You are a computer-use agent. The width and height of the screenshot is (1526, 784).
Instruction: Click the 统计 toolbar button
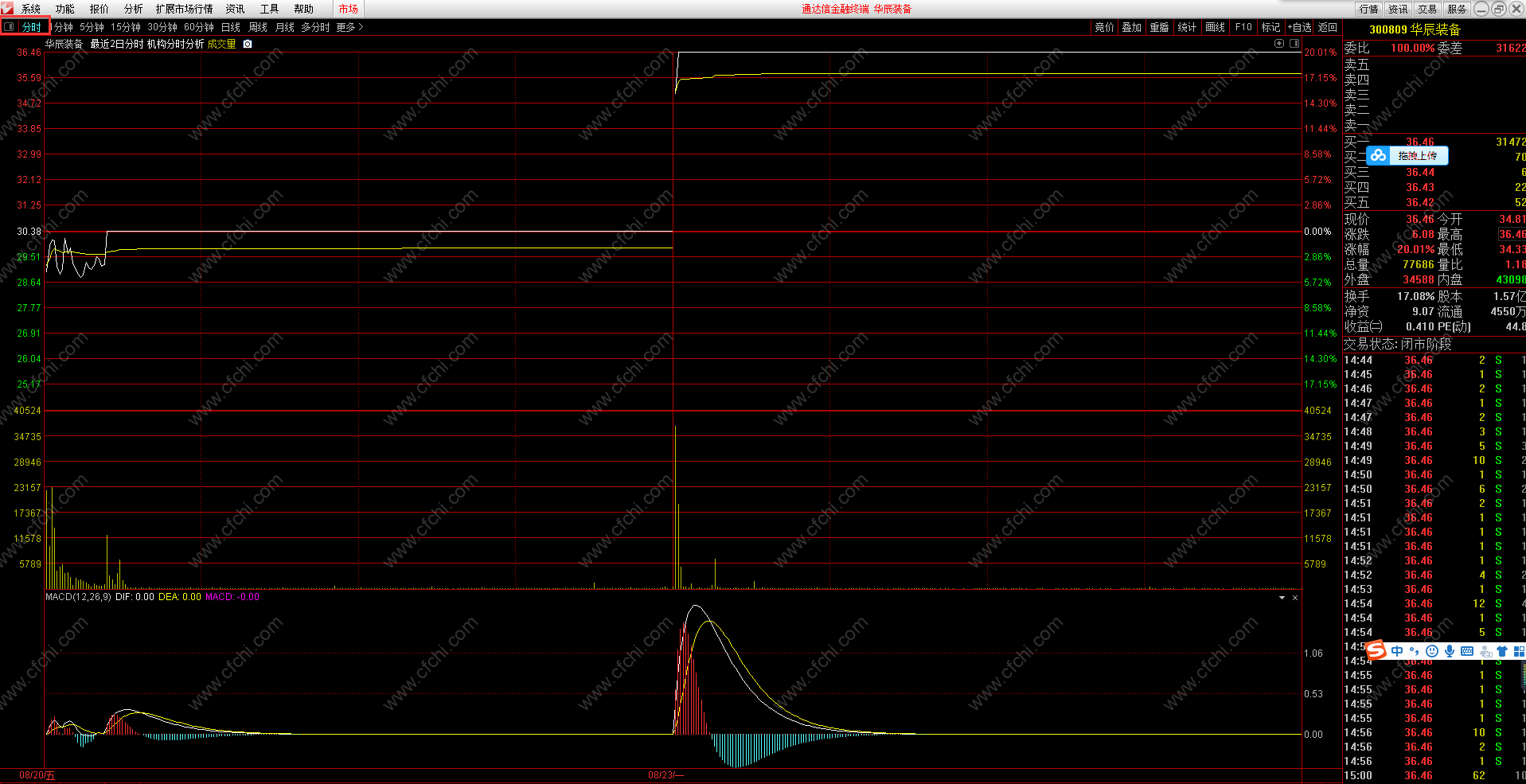click(1188, 27)
